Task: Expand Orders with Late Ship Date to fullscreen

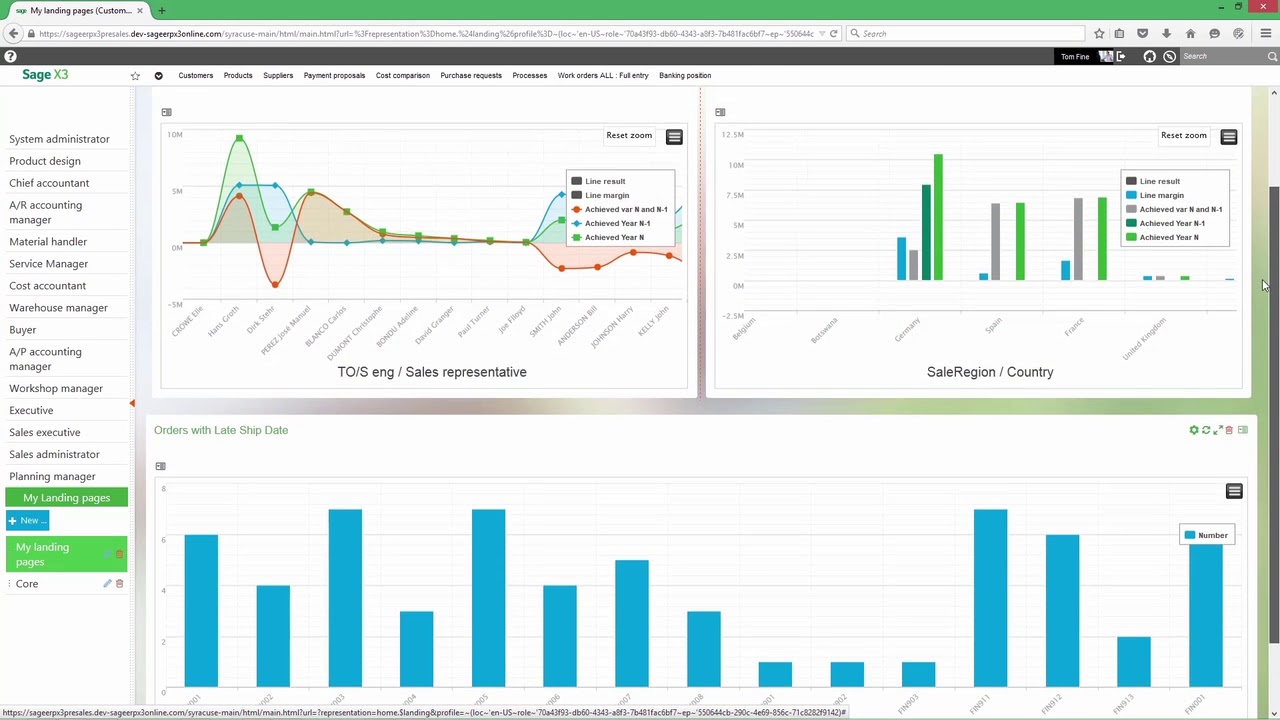Action: point(1218,430)
